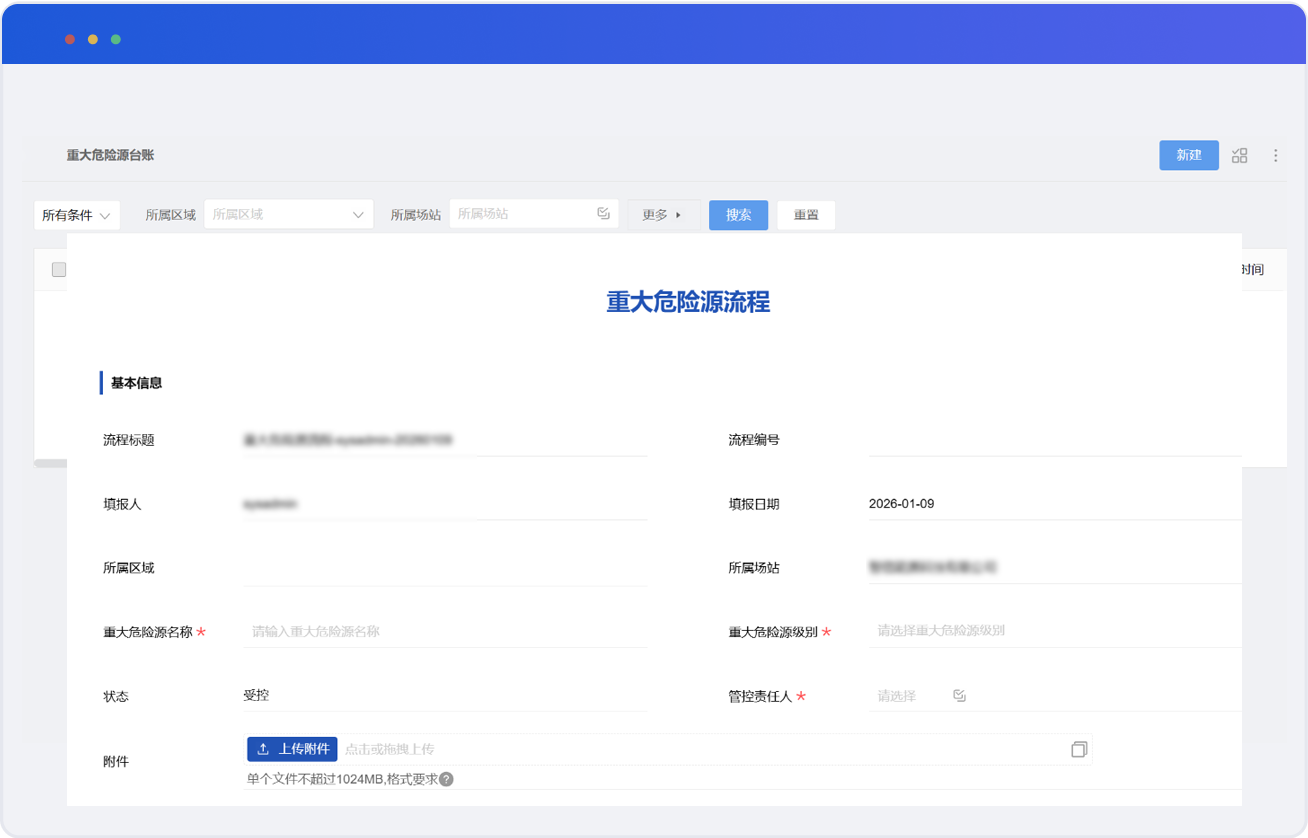
Task: Click the picker icon in 所属场站 filter
Action: pyautogui.click(x=603, y=213)
